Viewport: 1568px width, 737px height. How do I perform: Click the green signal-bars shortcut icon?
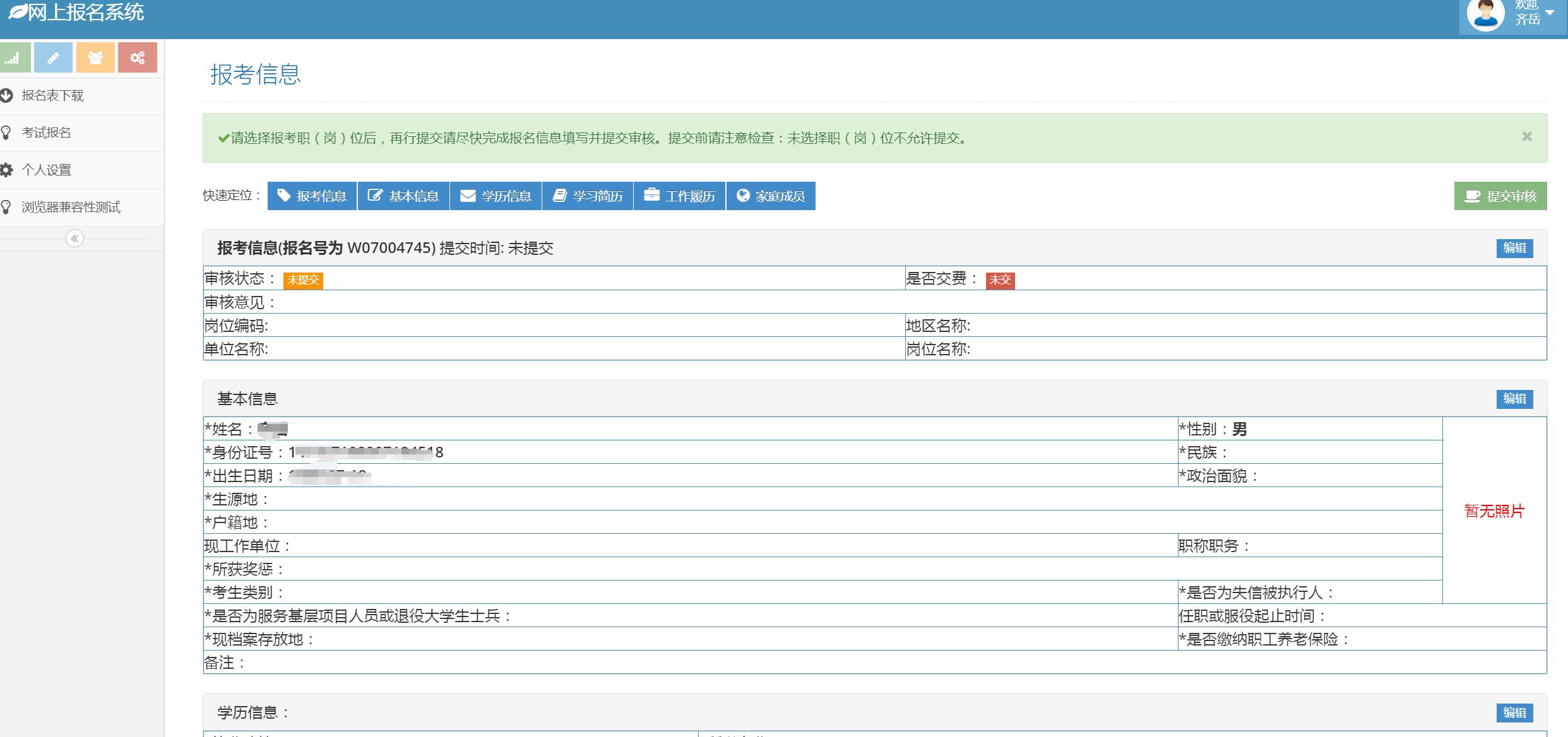coord(14,58)
